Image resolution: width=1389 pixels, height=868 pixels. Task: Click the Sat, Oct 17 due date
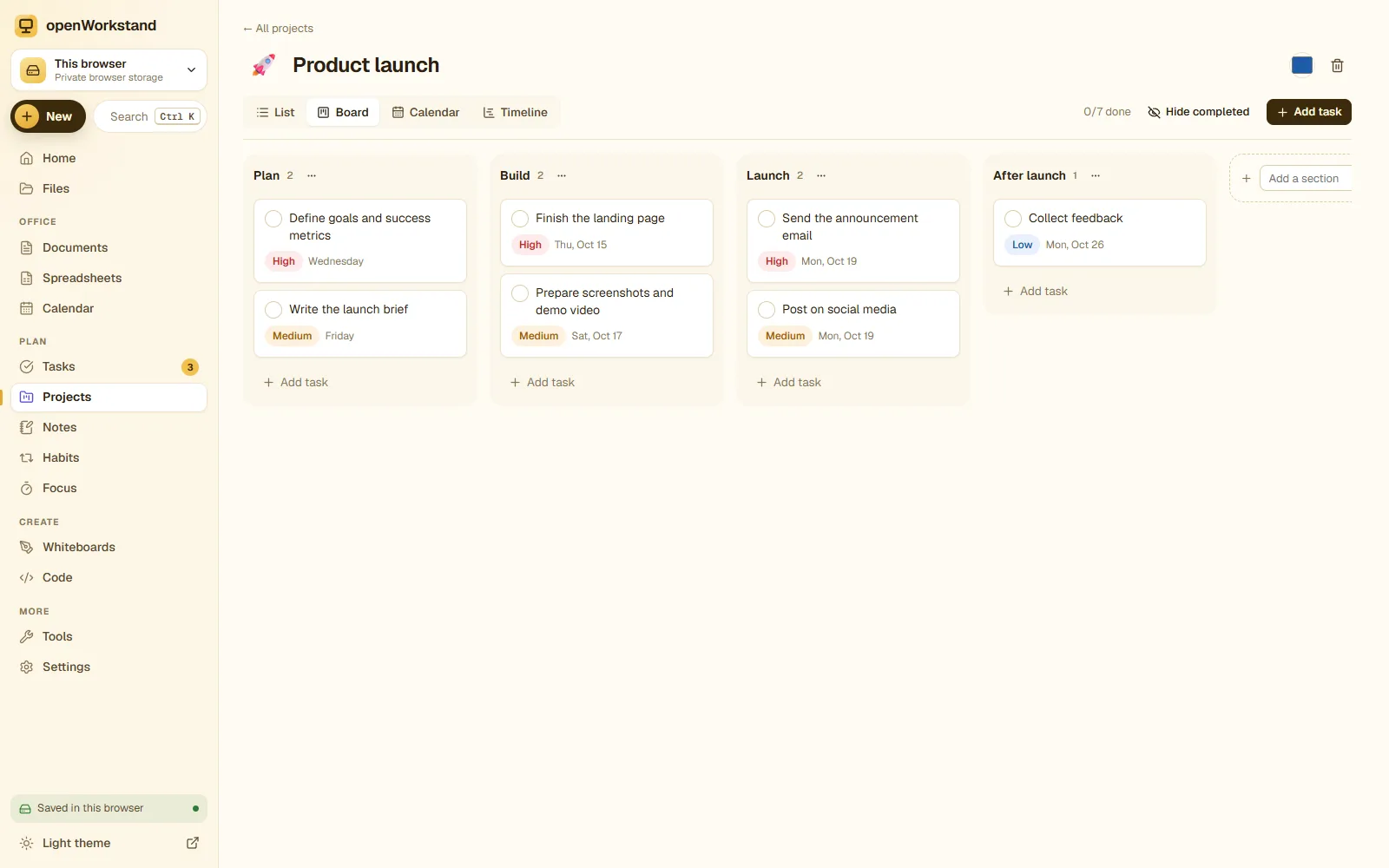tap(597, 336)
